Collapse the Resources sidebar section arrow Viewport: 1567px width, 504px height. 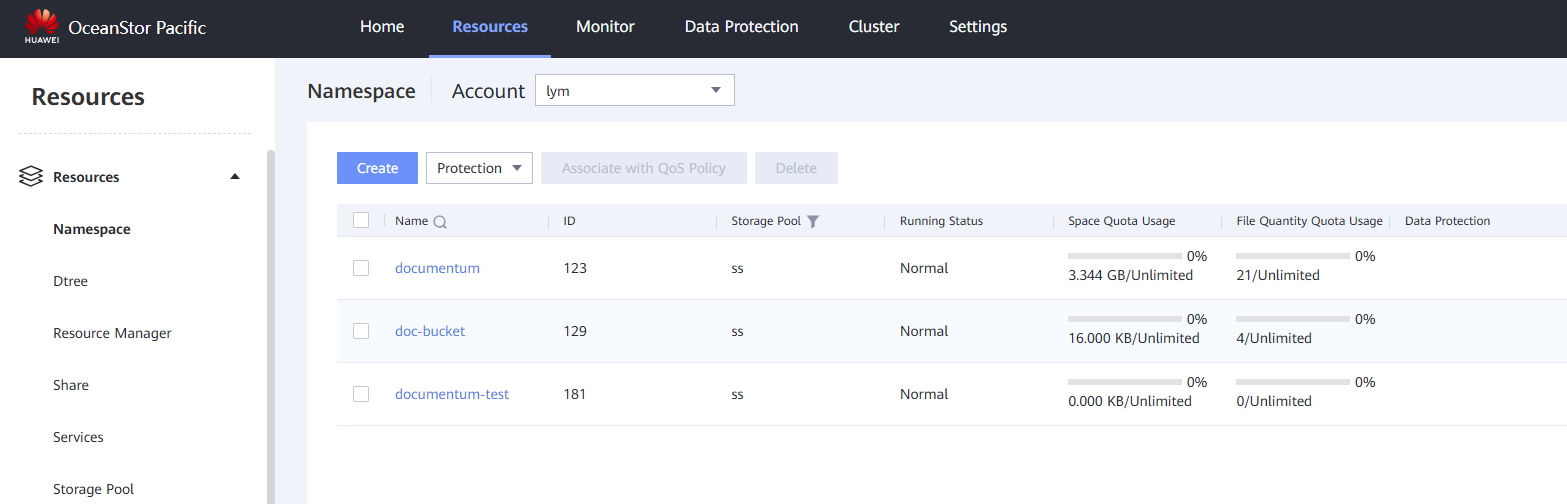click(235, 177)
